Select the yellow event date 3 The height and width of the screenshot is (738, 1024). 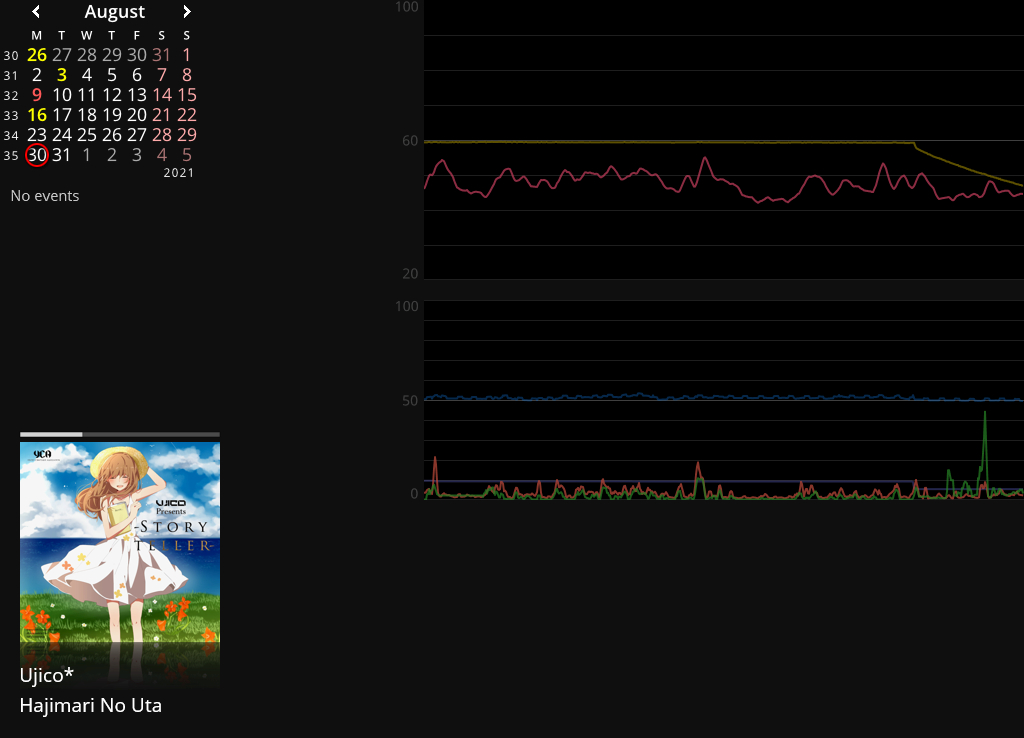61,75
